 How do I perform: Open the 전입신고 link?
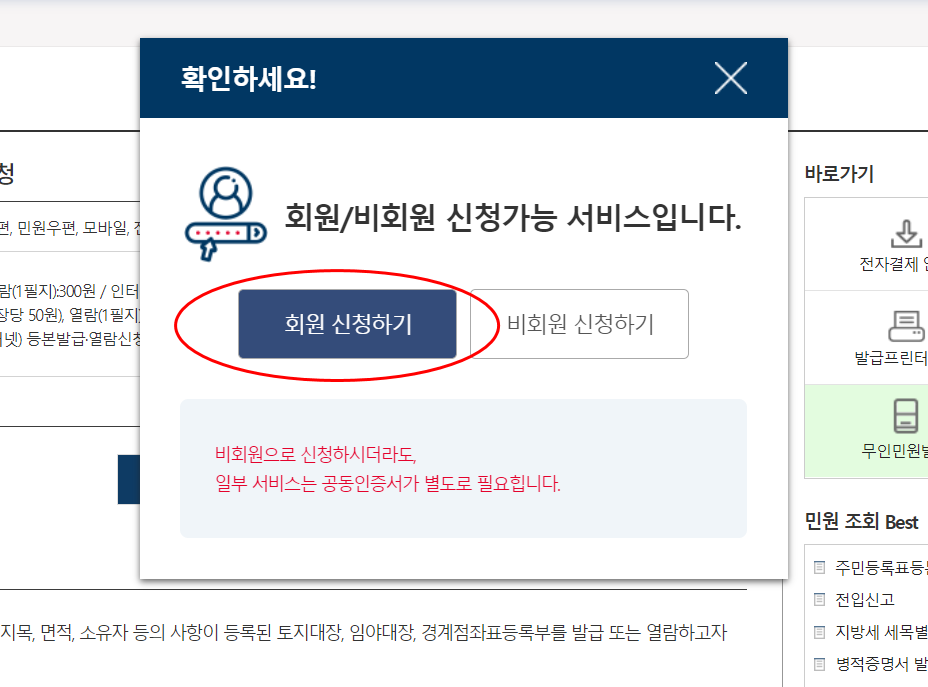[x=864, y=599]
